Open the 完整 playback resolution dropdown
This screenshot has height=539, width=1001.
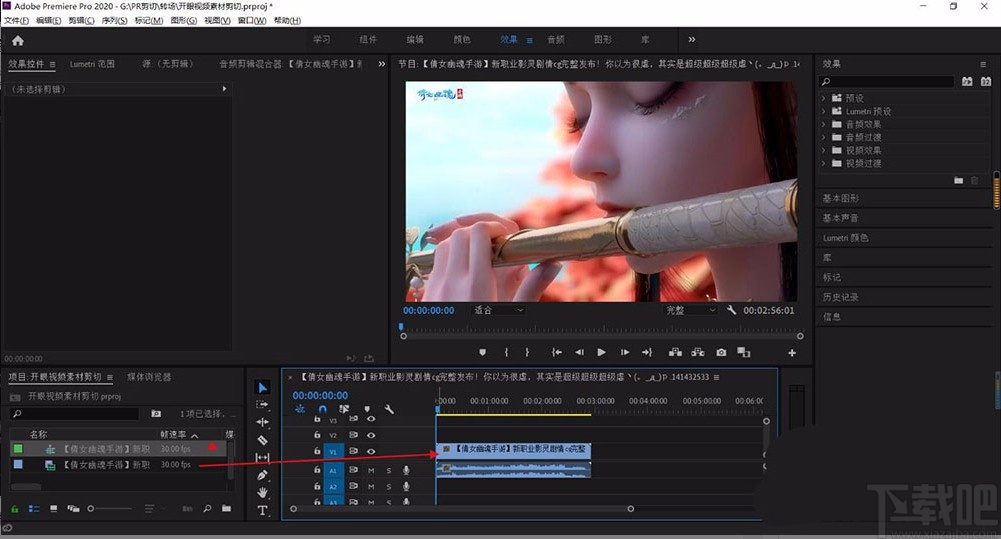[691, 310]
